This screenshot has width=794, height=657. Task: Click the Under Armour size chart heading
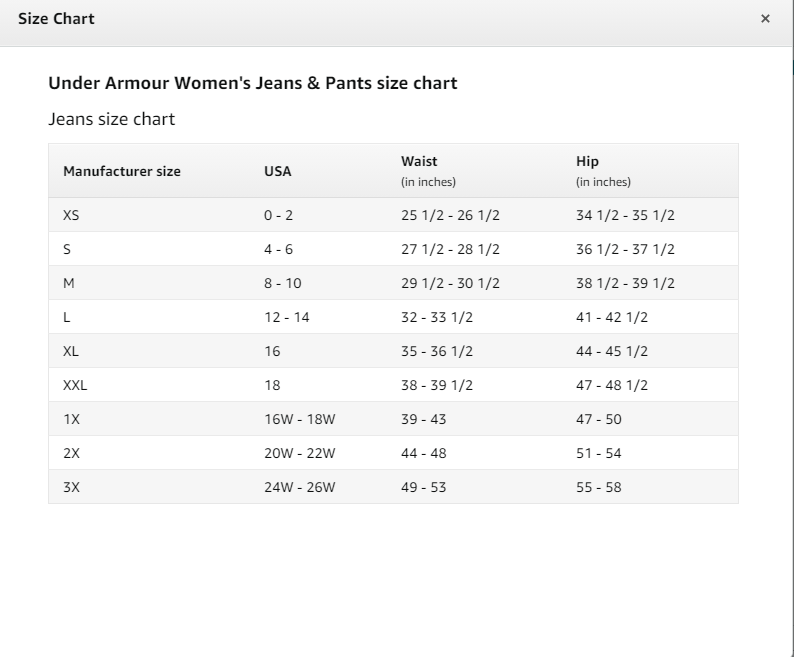pos(253,83)
